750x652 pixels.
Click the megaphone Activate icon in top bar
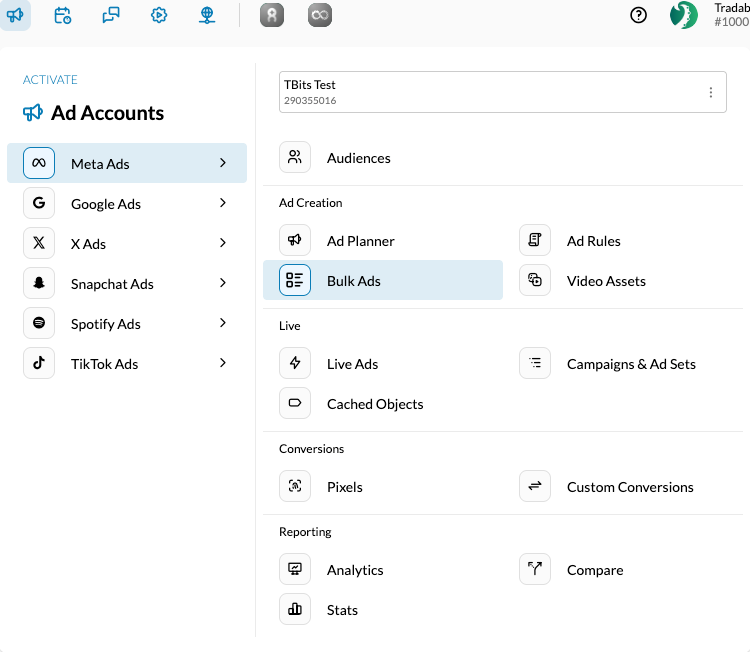point(17,15)
